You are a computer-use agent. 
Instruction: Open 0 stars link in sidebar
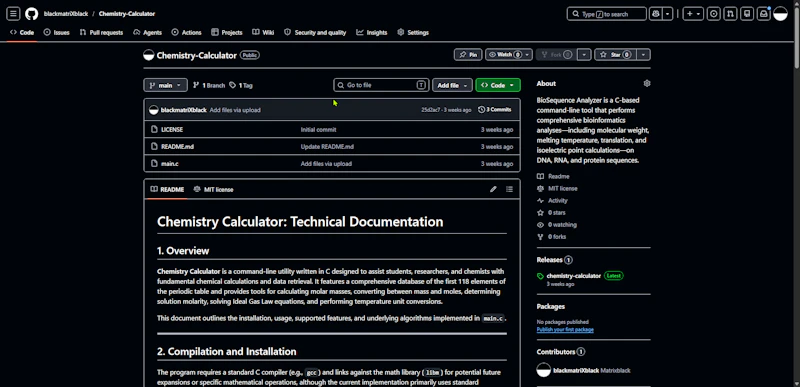point(552,213)
